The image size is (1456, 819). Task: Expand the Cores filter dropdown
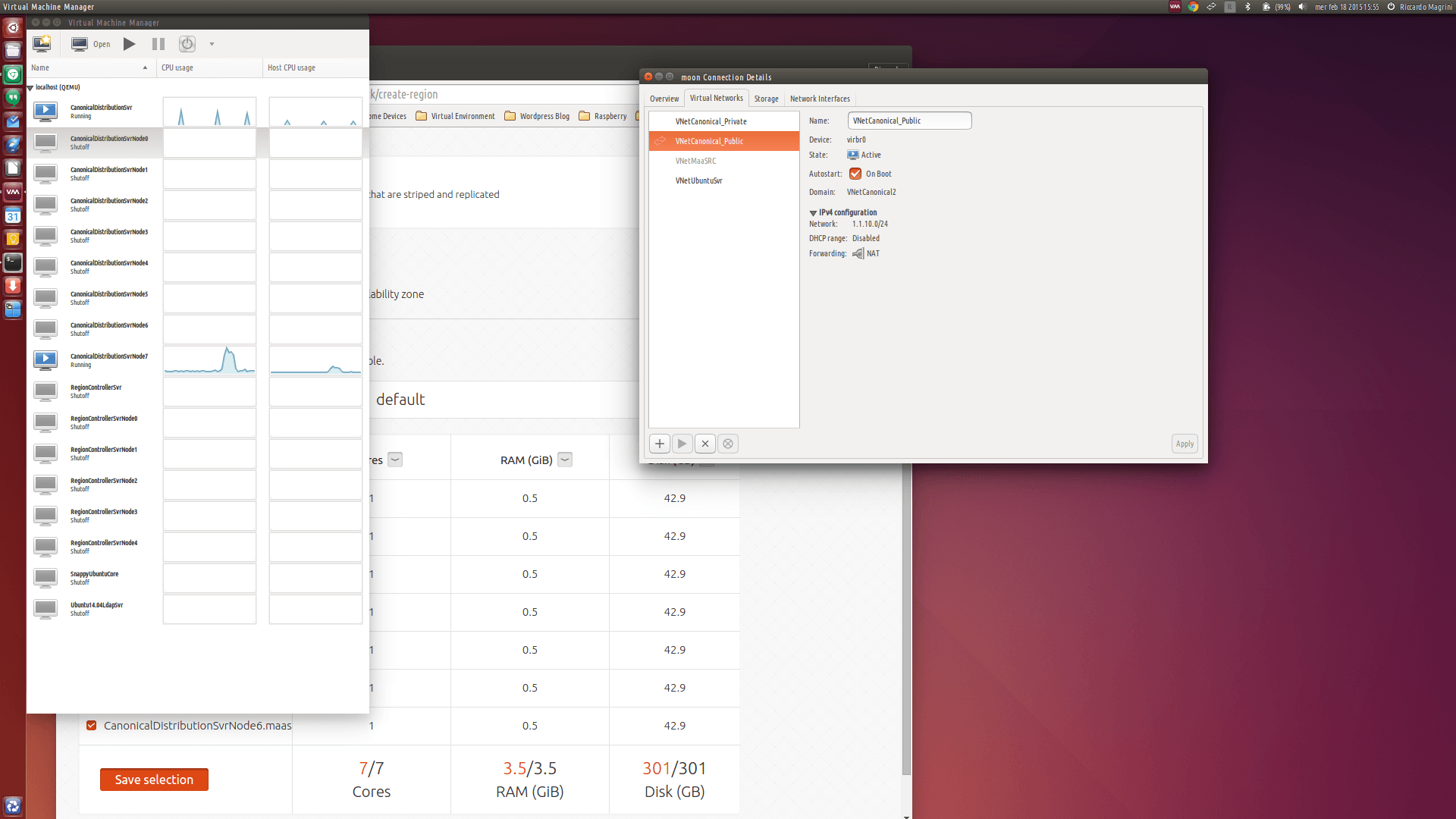(x=396, y=459)
